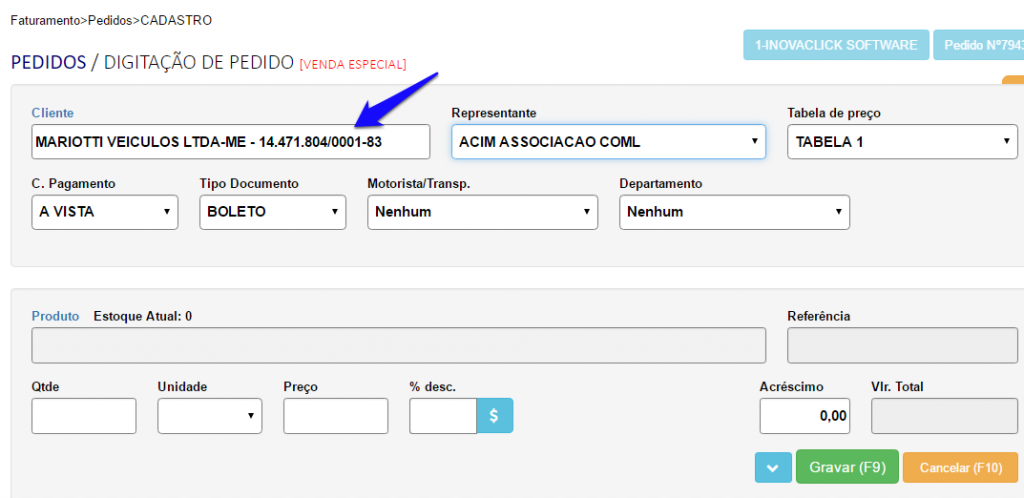Expand the Departamento dropdown
This screenshot has height=498, width=1024.
click(734, 212)
